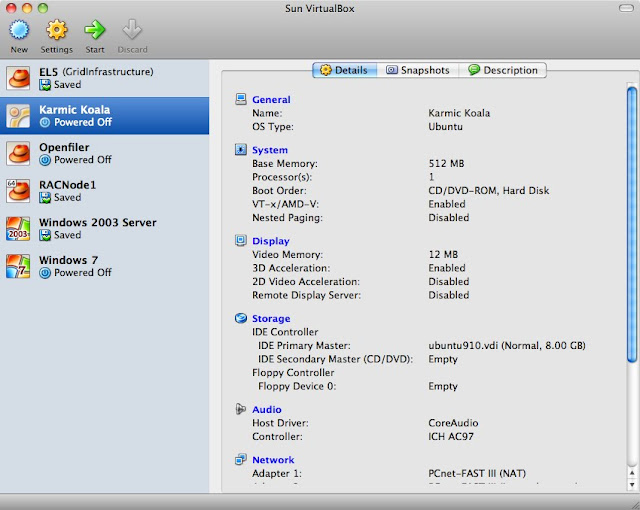640x510 pixels.
Task: Select the Windows 2003 Server name
Action: click(x=98, y=222)
